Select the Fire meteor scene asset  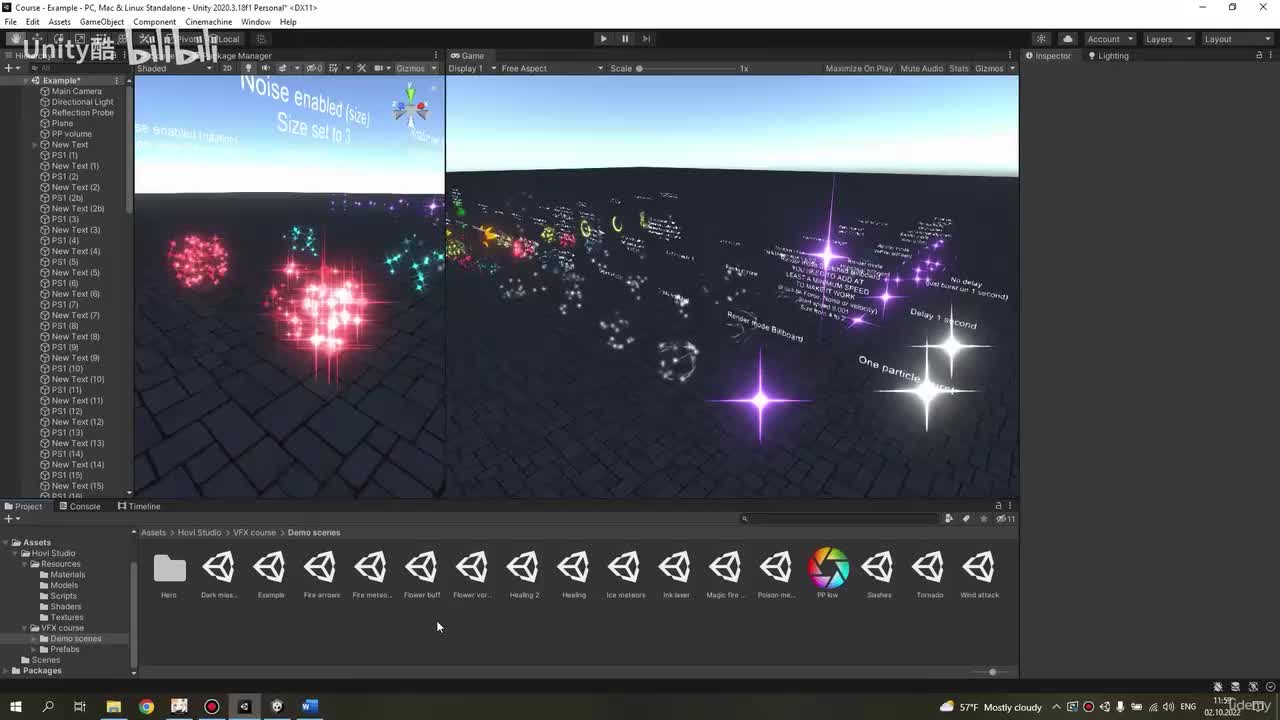(x=371, y=574)
